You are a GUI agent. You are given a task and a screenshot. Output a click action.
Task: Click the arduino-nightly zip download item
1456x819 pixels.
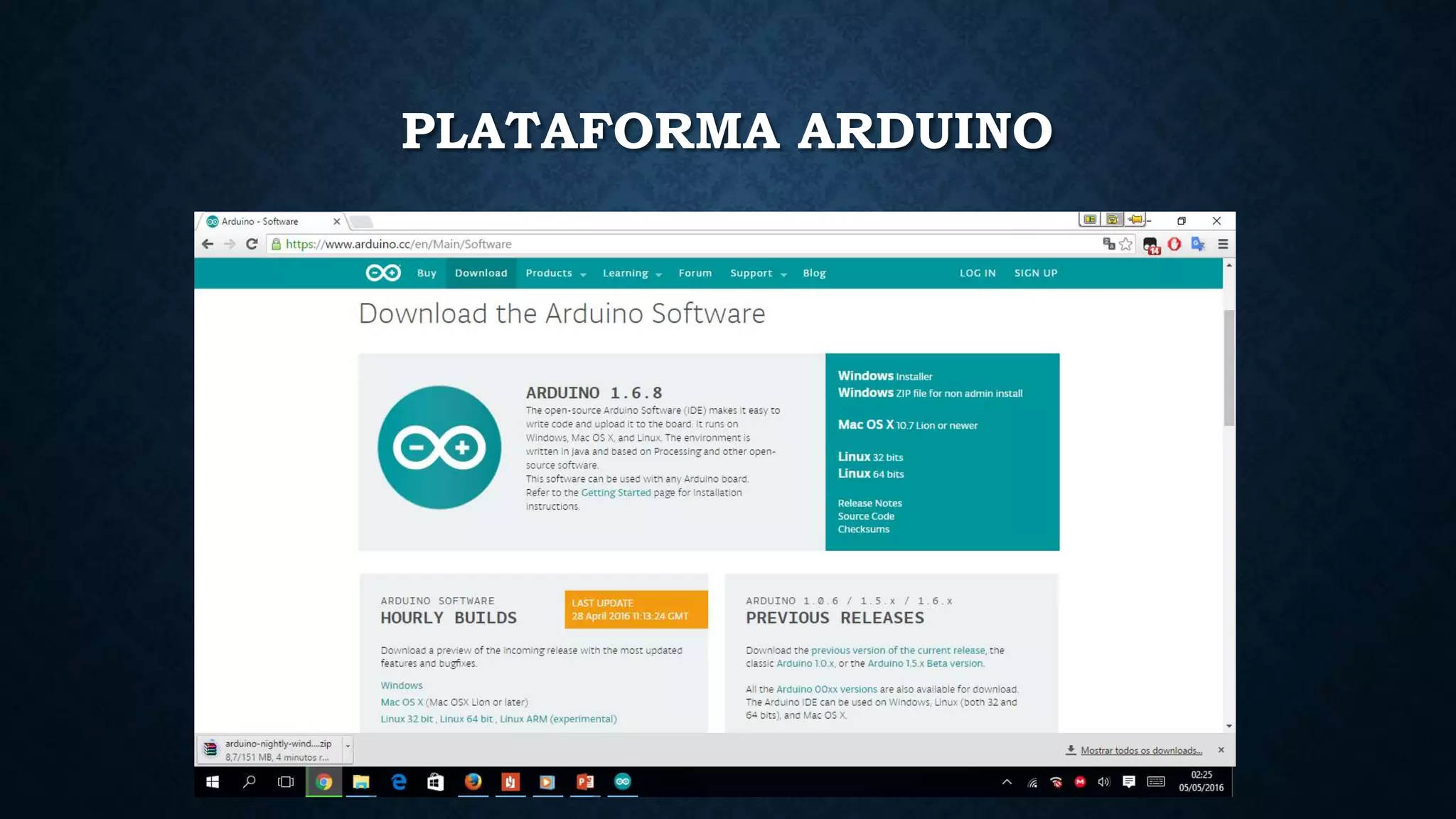270,749
